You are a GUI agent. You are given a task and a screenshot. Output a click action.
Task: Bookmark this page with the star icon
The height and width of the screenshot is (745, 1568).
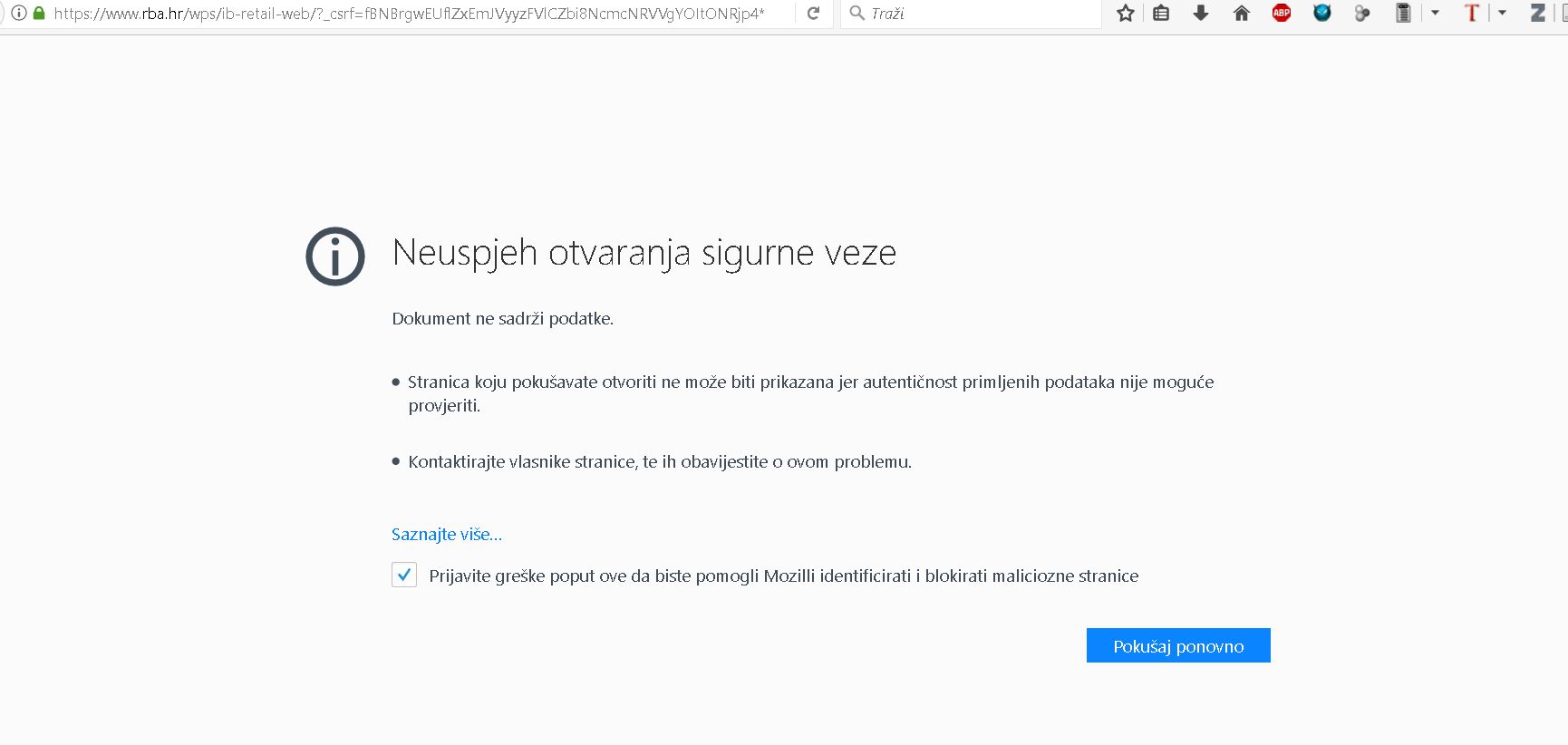tap(1126, 14)
